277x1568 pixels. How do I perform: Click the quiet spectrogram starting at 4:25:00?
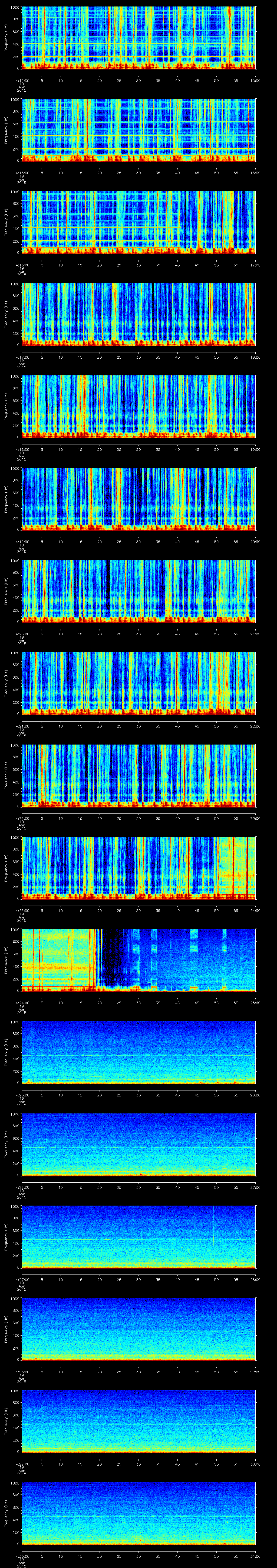coord(138,1052)
